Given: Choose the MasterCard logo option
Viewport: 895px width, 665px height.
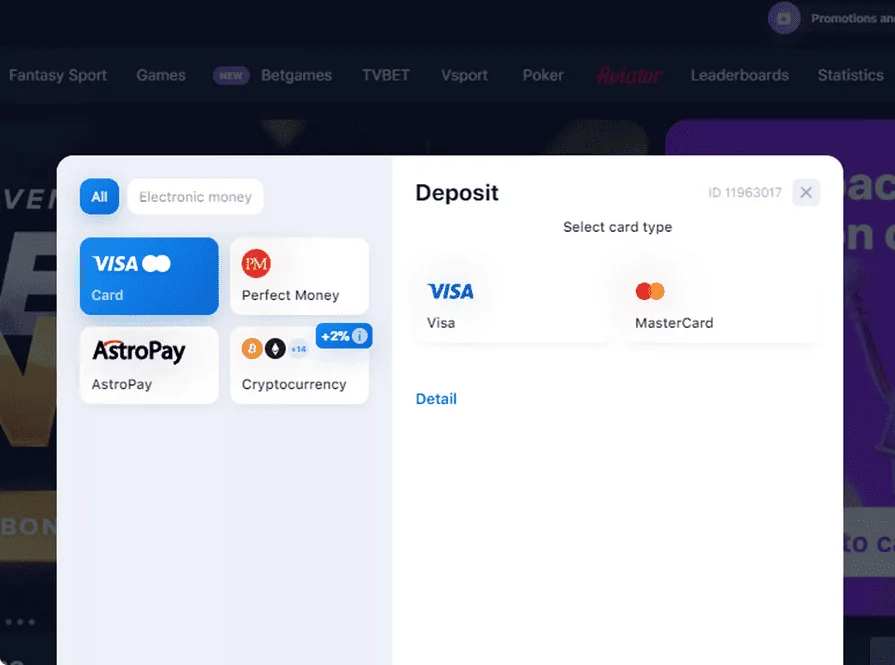Looking at the screenshot, I should [650, 291].
